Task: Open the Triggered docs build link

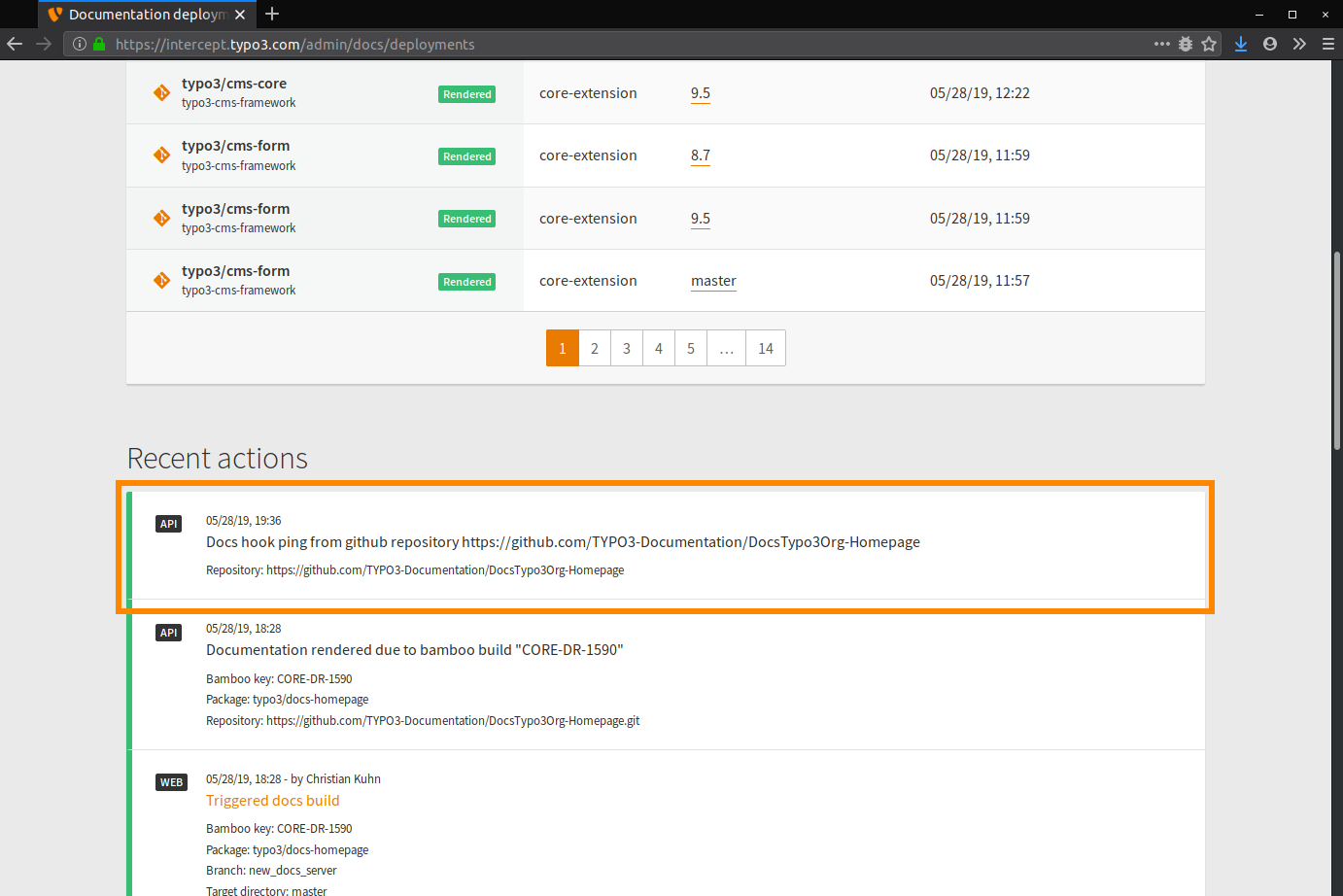Action: pos(273,801)
